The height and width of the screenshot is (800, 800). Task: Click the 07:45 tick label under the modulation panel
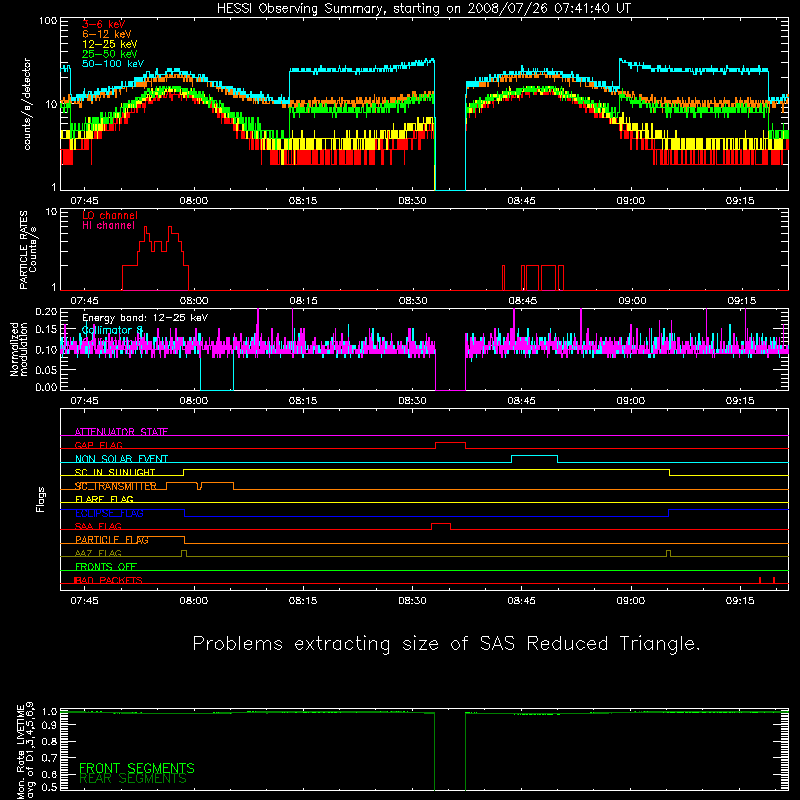(x=84, y=401)
